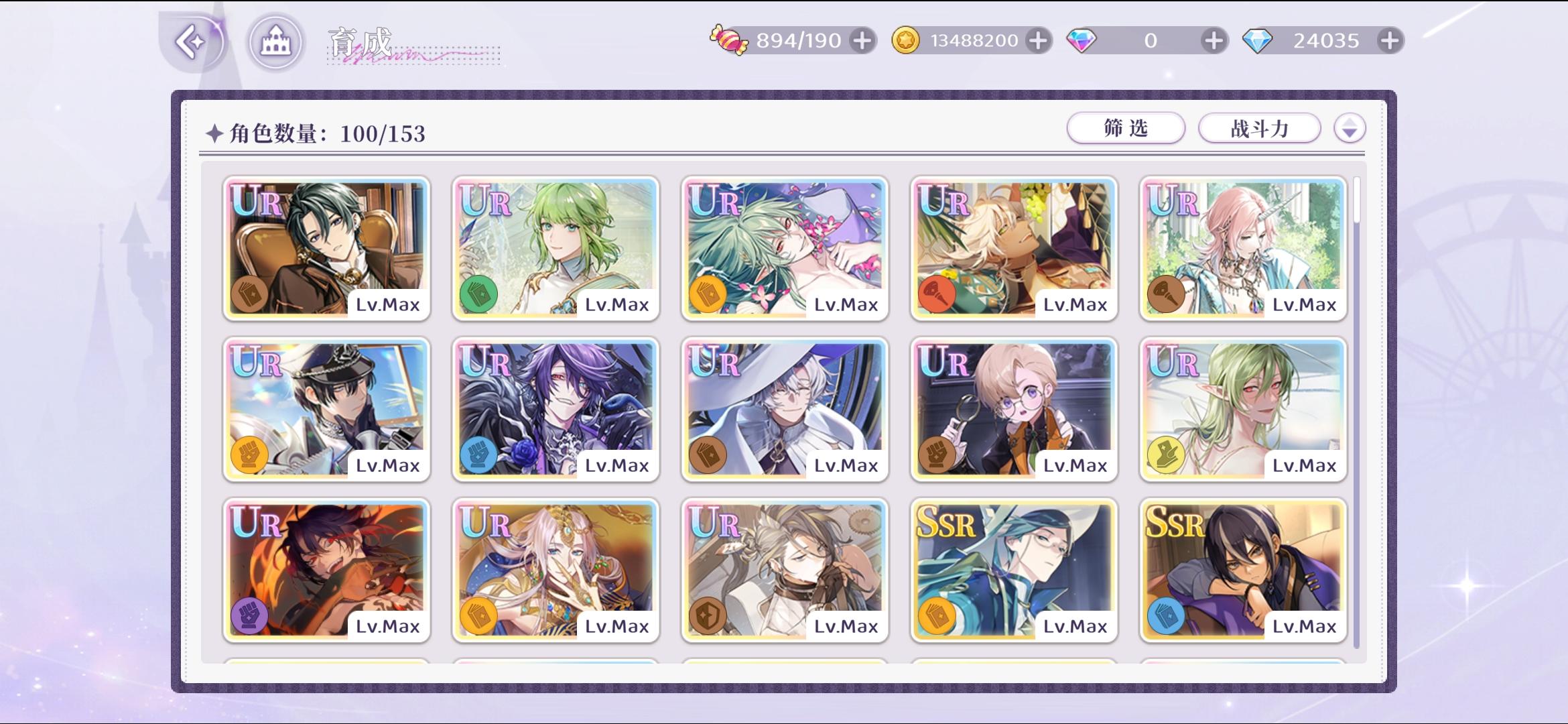This screenshot has width=1568, height=724.
Task: Tap the candy stamina icon
Action: (x=728, y=40)
